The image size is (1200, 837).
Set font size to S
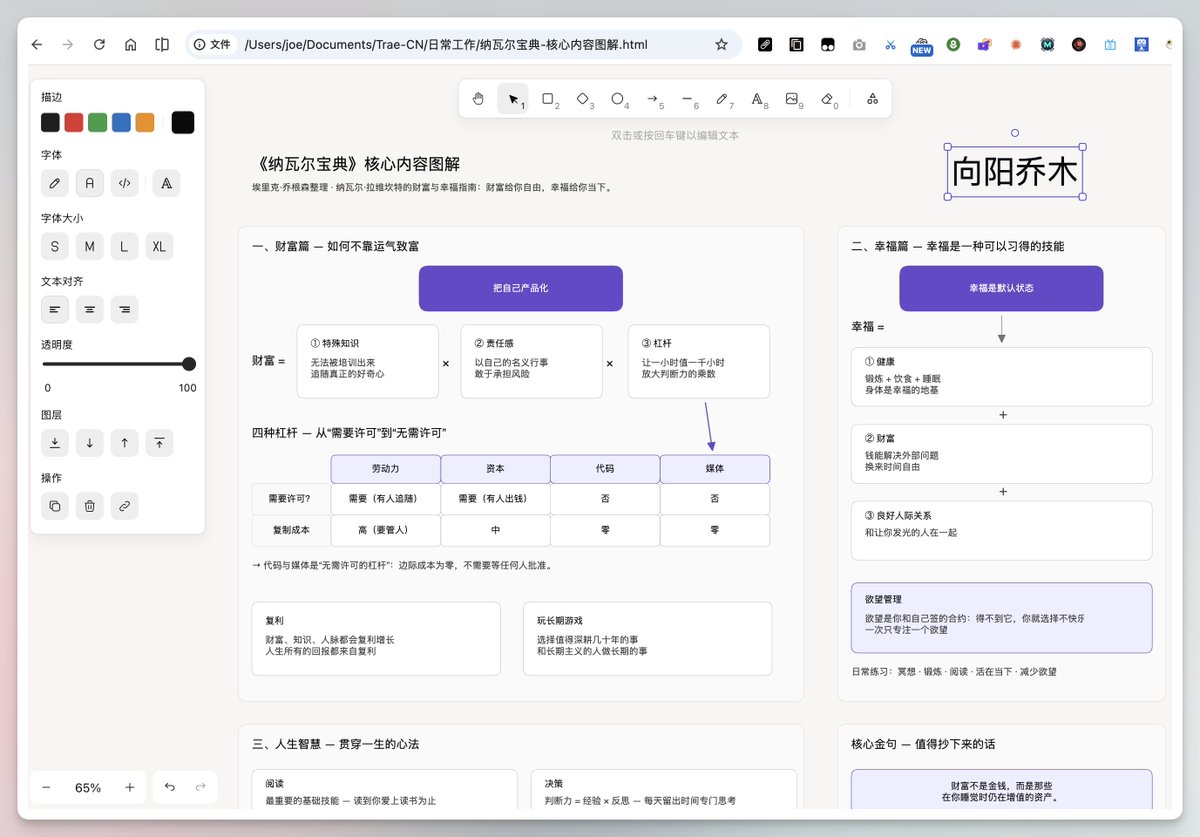coord(55,246)
